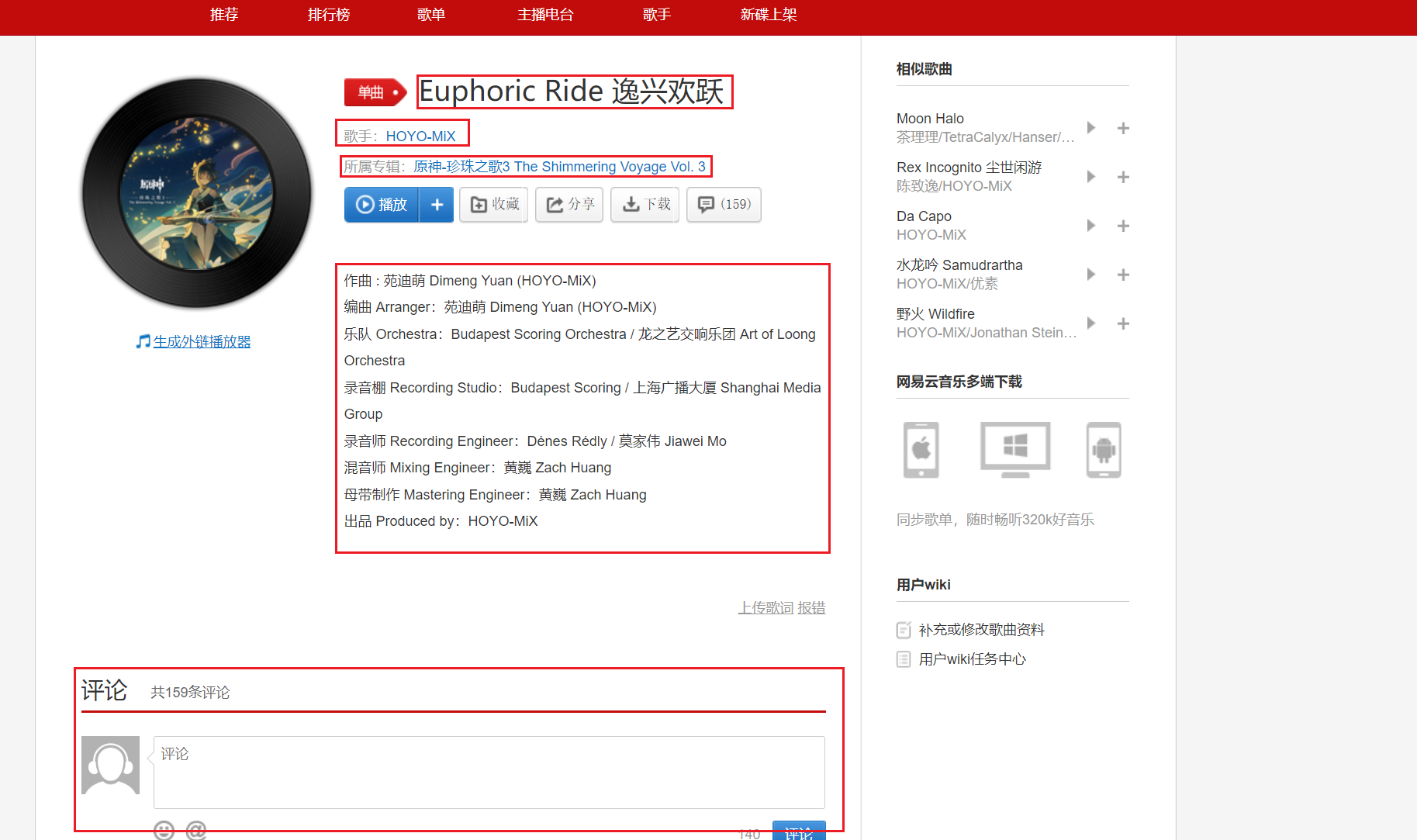Switch to the 歌单 tab
The width and height of the screenshot is (1417, 840).
pyautogui.click(x=431, y=15)
